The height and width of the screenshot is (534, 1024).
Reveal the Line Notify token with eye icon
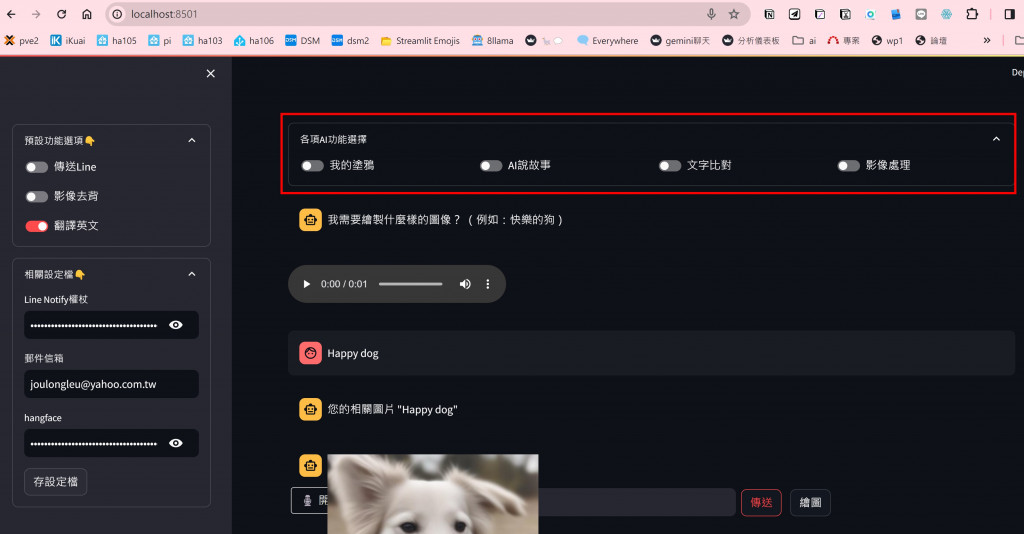click(x=176, y=325)
